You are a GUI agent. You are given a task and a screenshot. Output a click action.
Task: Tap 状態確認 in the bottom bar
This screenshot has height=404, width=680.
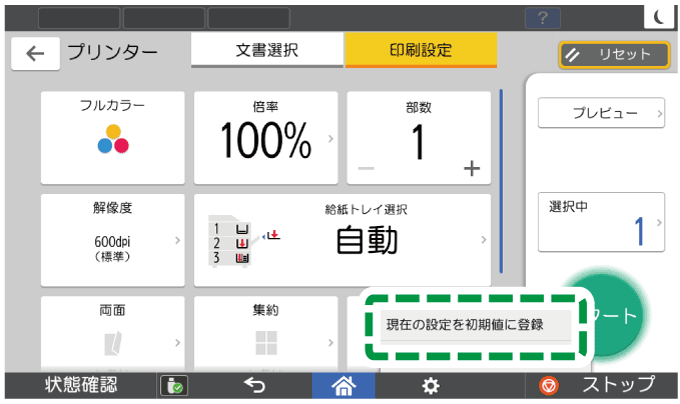click(81, 385)
